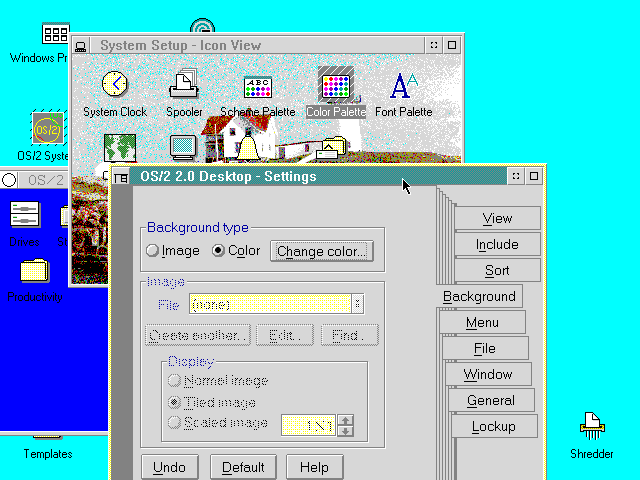Open the Font Palette icon
This screenshot has width=640, height=480.
[403, 85]
